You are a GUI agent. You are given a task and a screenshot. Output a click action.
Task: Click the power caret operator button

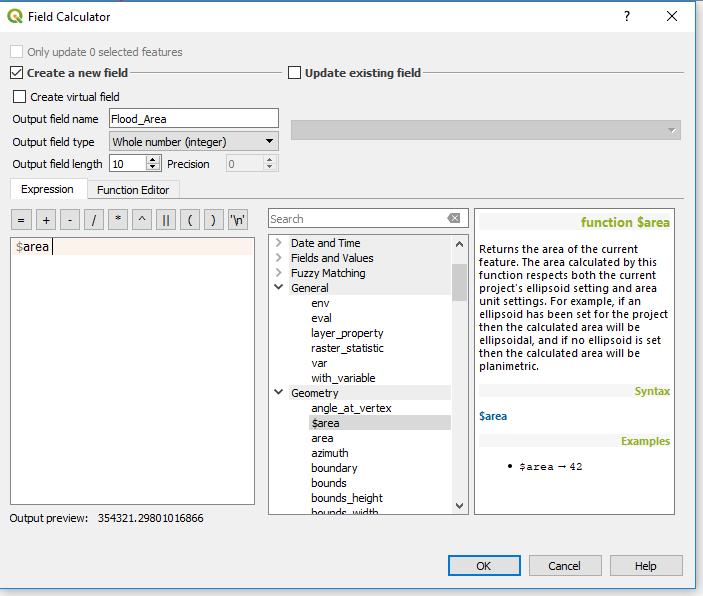[x=142, y=220]
